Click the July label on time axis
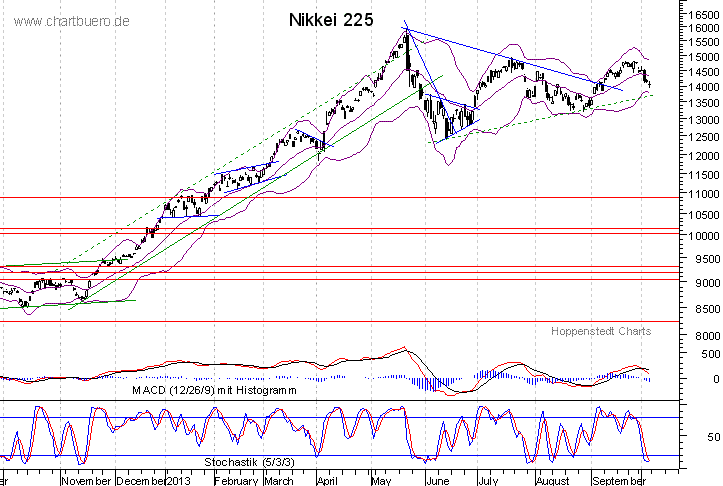Image resolution: width=723 pixels, height=486 pixels. tap(488, 480)
